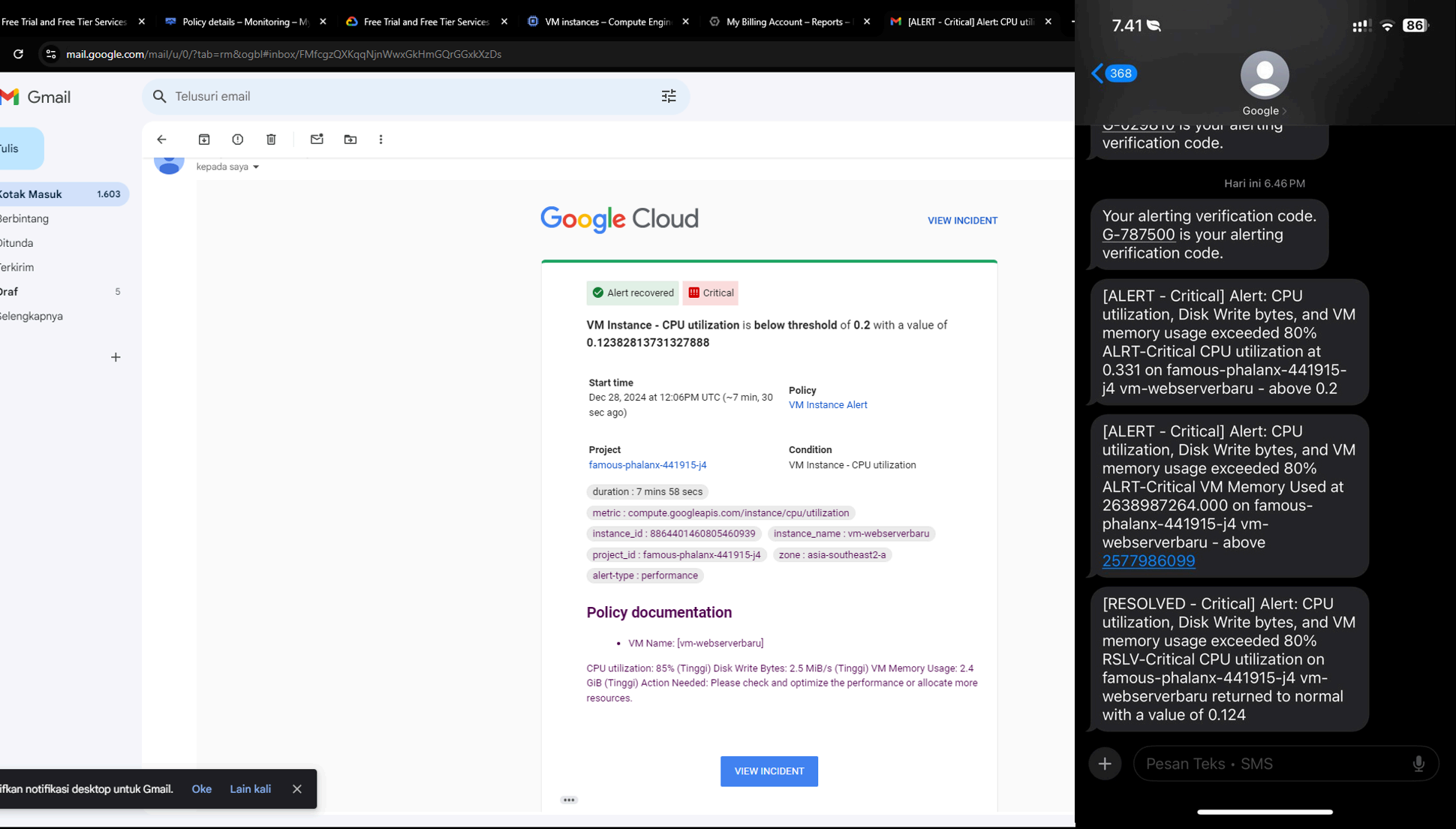Click sender avatar in email

click(x=169, y=164)
